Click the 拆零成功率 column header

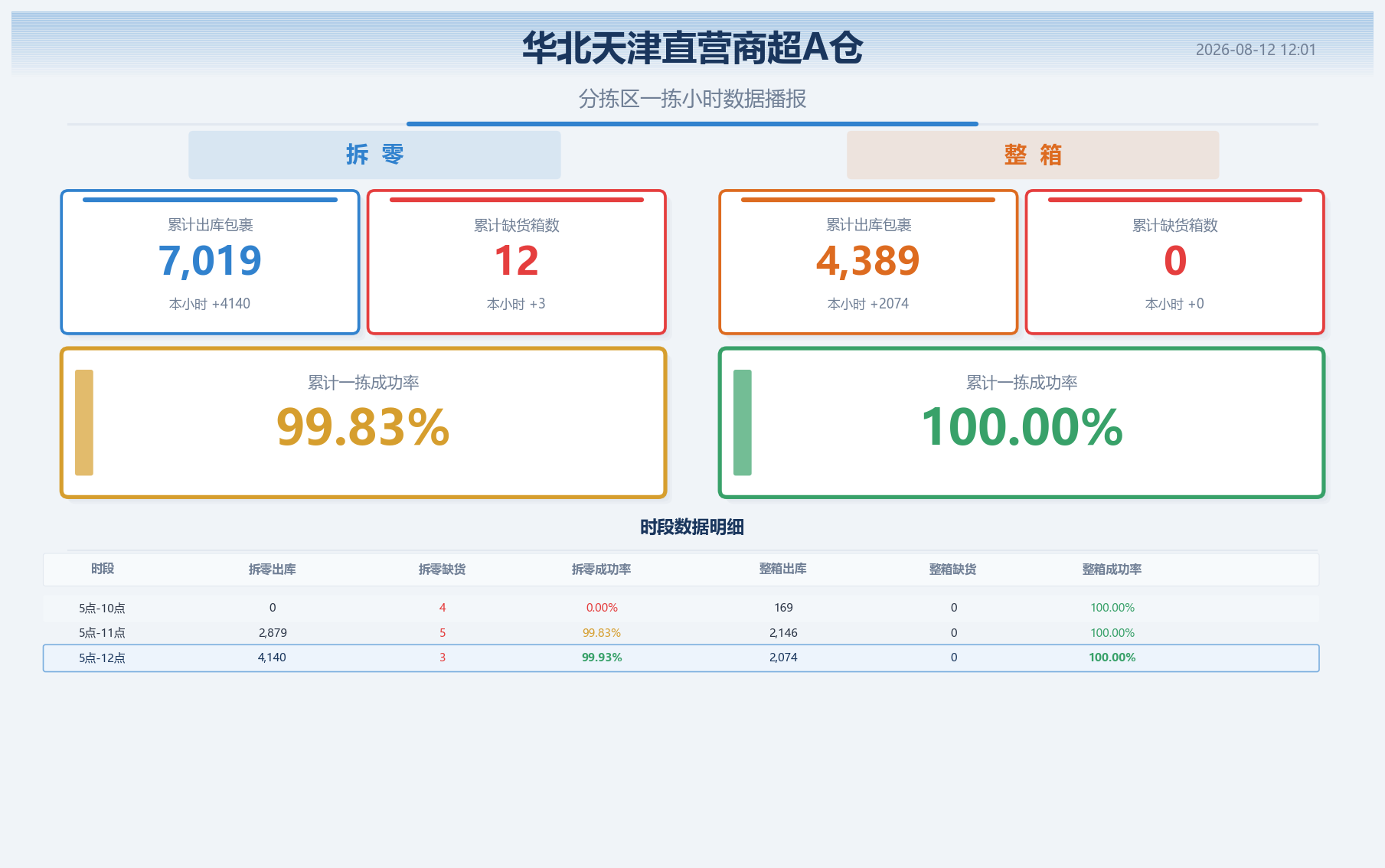(602, 569)
